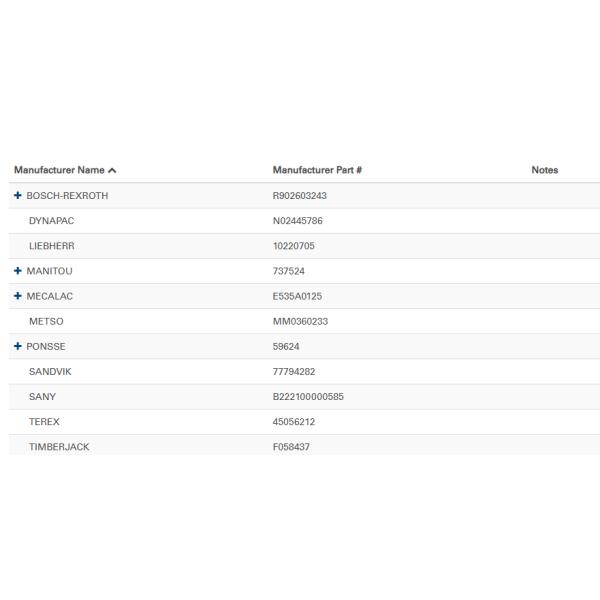
Task: Expand the BOSCH-REXROTH row
Action: [17, 196]
